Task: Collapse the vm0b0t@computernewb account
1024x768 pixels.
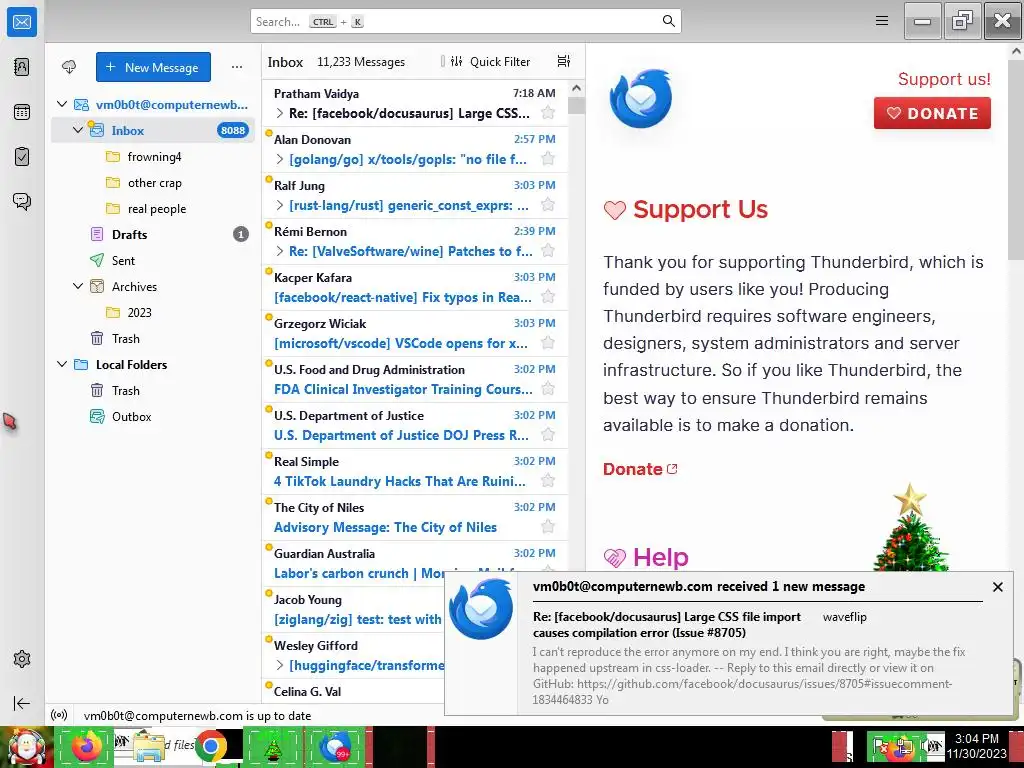Action: pyautogui.click(x=62, y=104)
